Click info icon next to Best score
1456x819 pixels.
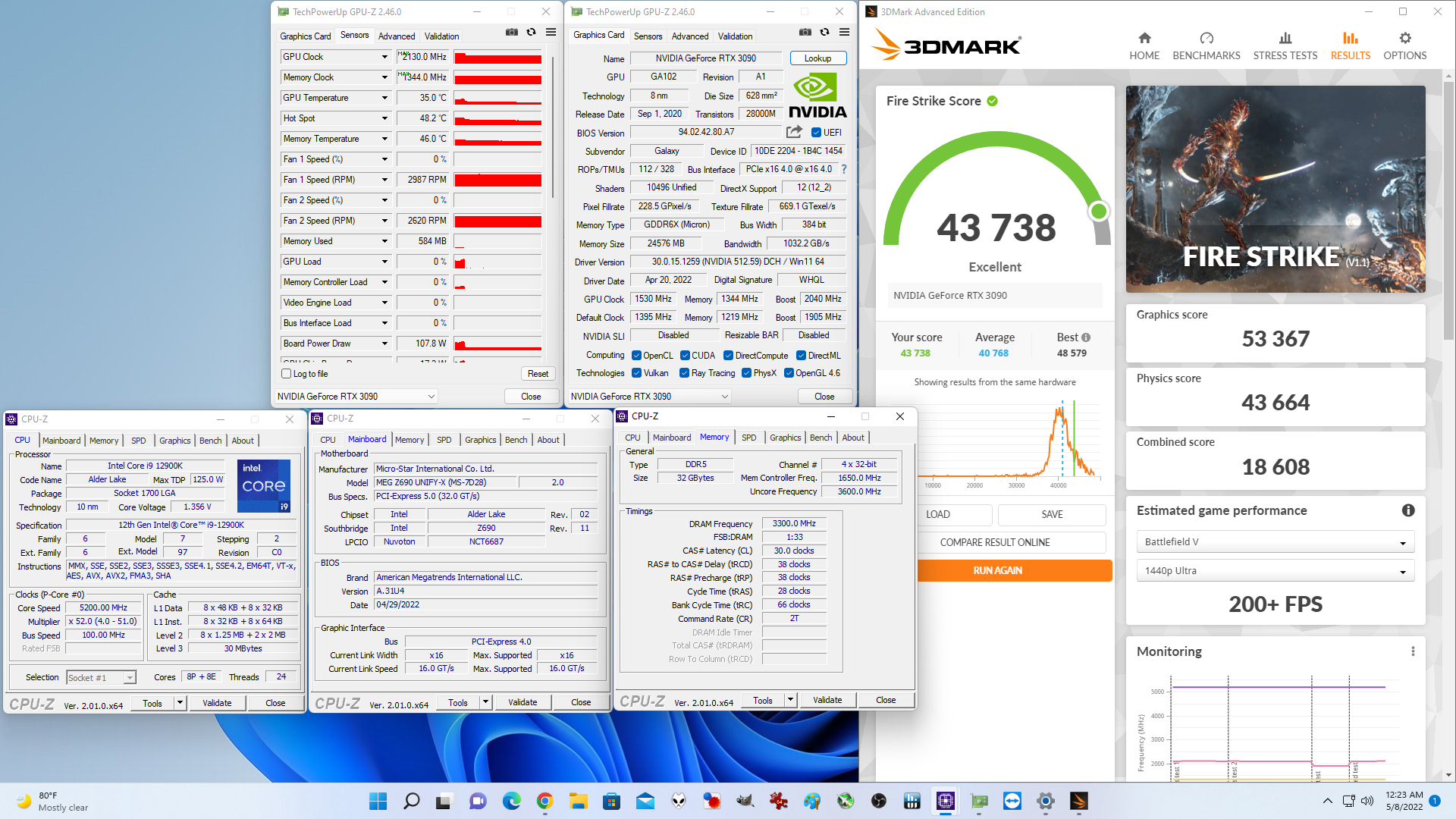1086,337
